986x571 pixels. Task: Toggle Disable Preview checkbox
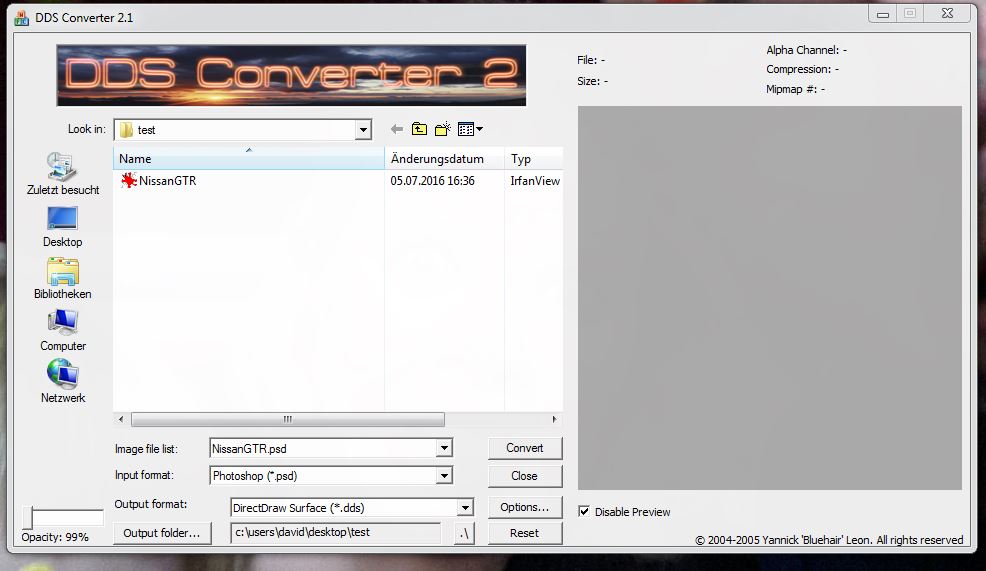pos(584,511)
